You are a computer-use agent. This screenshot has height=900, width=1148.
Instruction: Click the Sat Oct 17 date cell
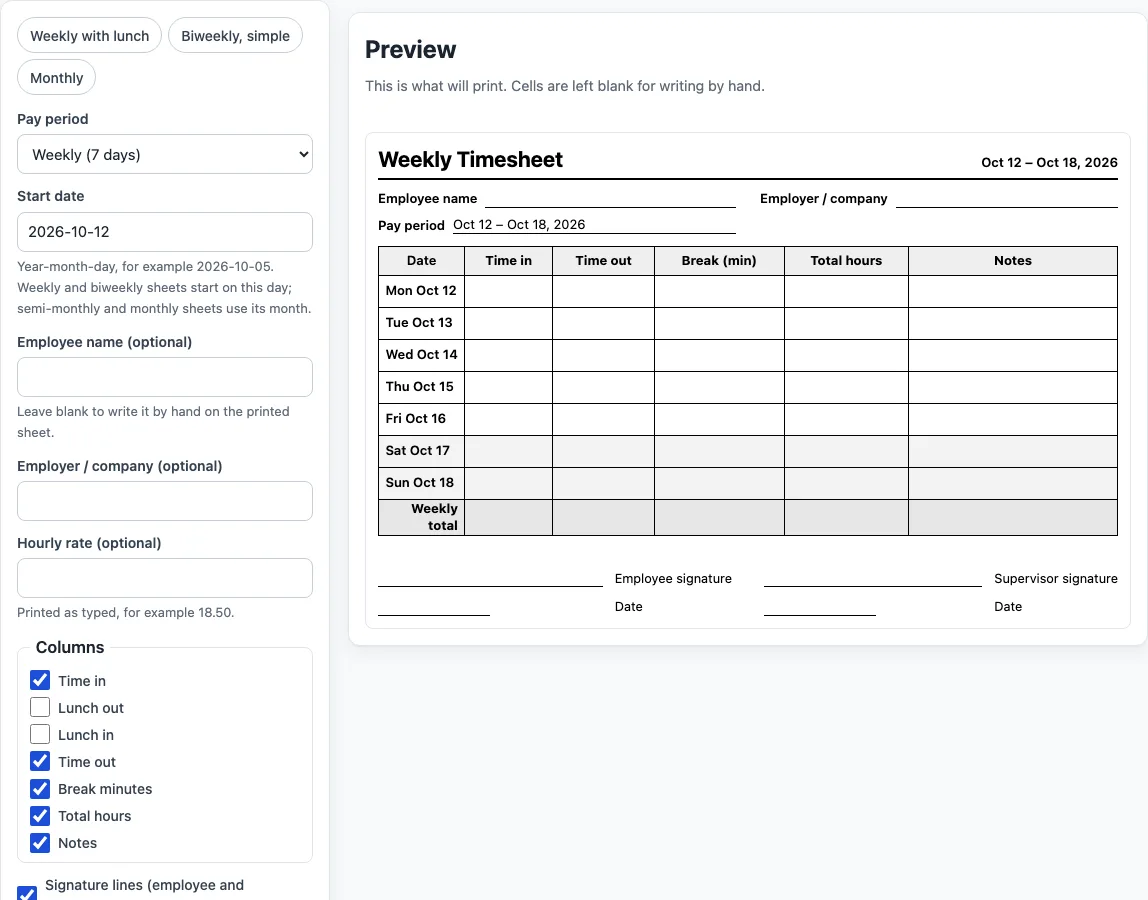click(x=421, y=450)
